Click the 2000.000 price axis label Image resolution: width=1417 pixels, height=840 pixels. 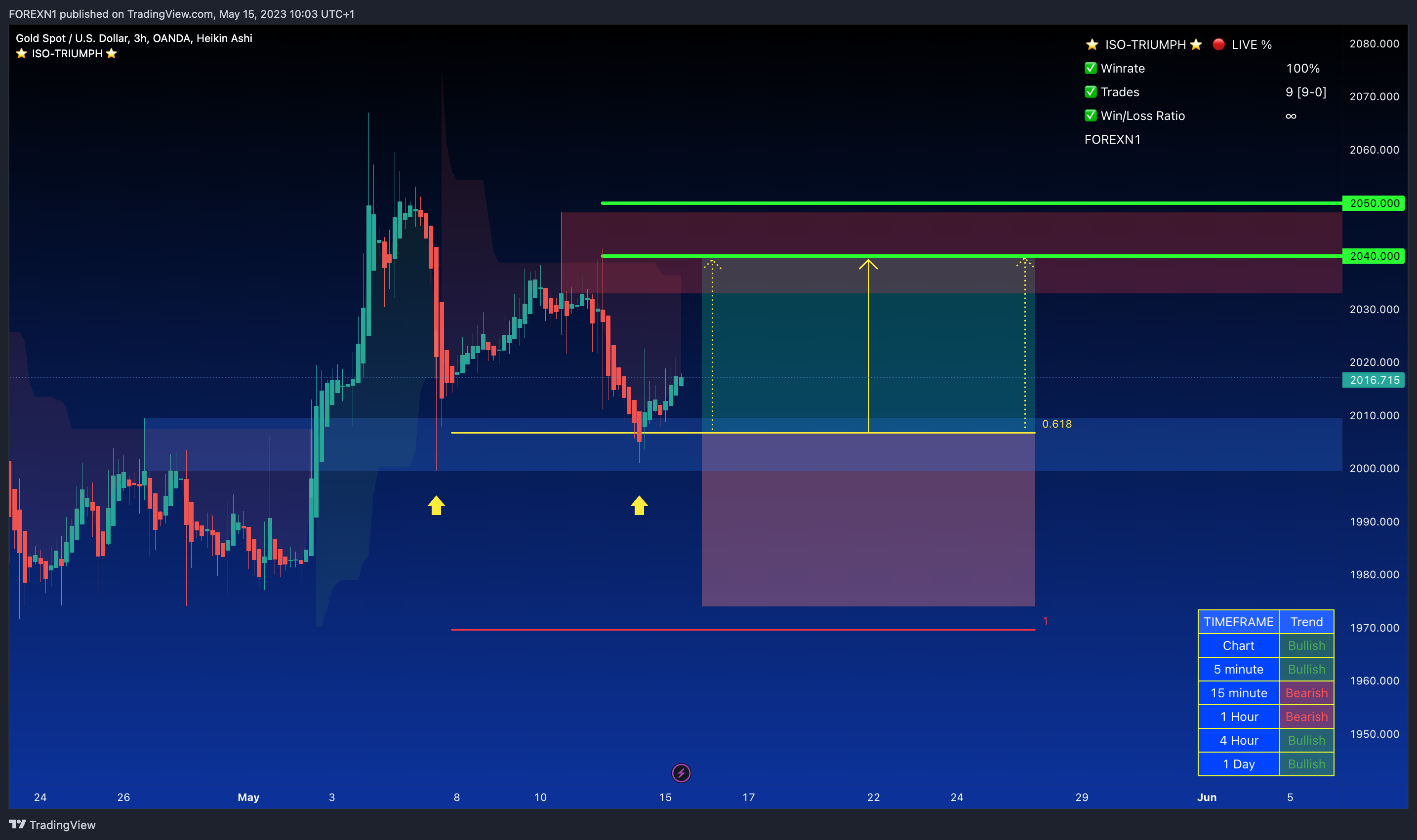1374,468
